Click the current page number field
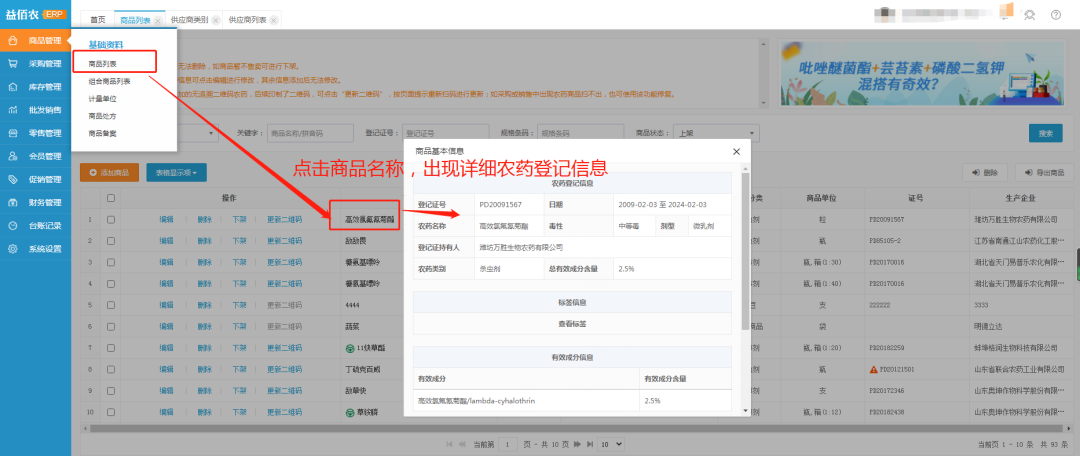 click(508, 444)
